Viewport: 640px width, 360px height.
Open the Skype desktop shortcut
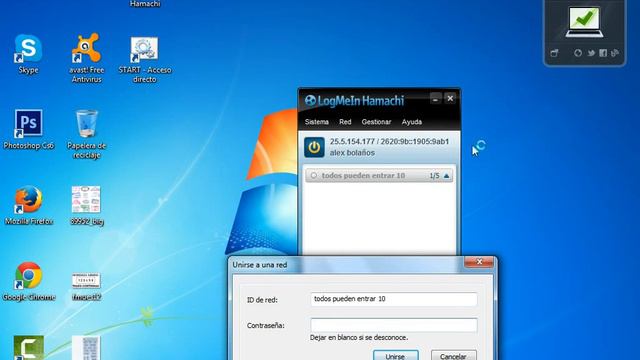click(x=28, y=48)
